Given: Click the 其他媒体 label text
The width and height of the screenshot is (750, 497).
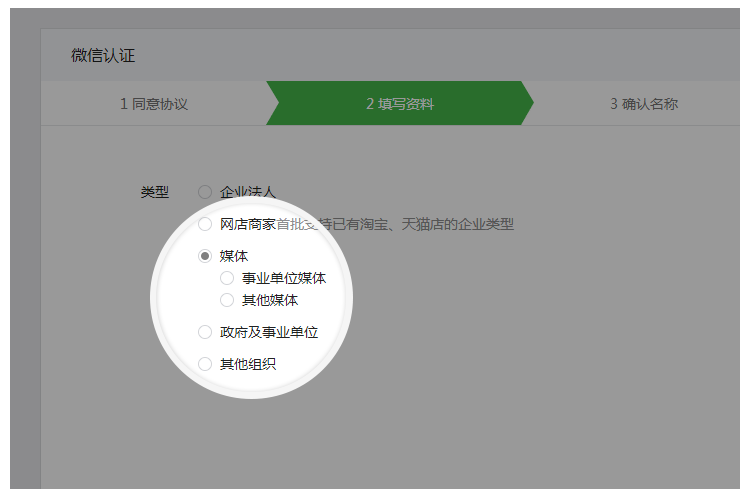Looking at the screenshot, I should pos(269,299).
